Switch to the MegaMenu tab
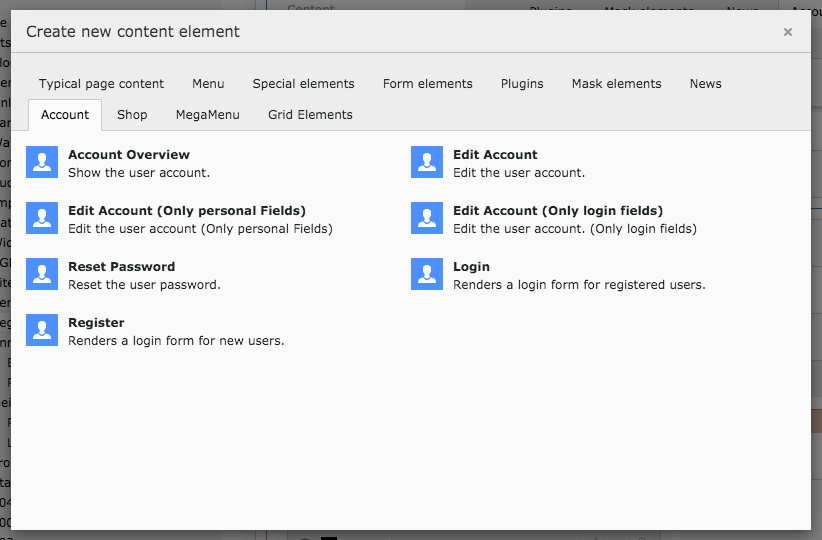 tap(208, 115)
